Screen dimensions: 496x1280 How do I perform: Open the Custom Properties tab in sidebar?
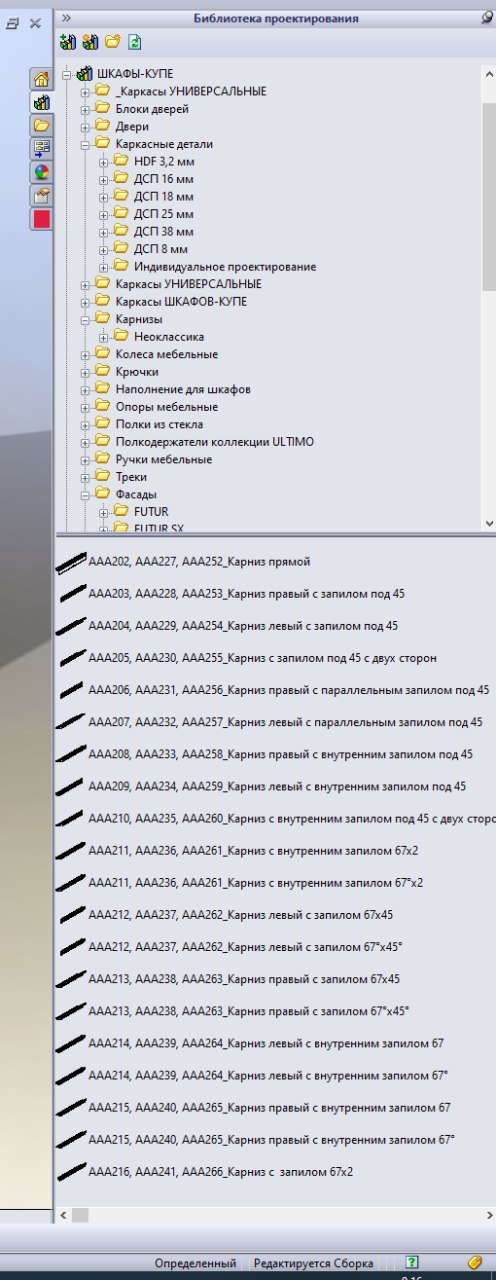(41, 195)
